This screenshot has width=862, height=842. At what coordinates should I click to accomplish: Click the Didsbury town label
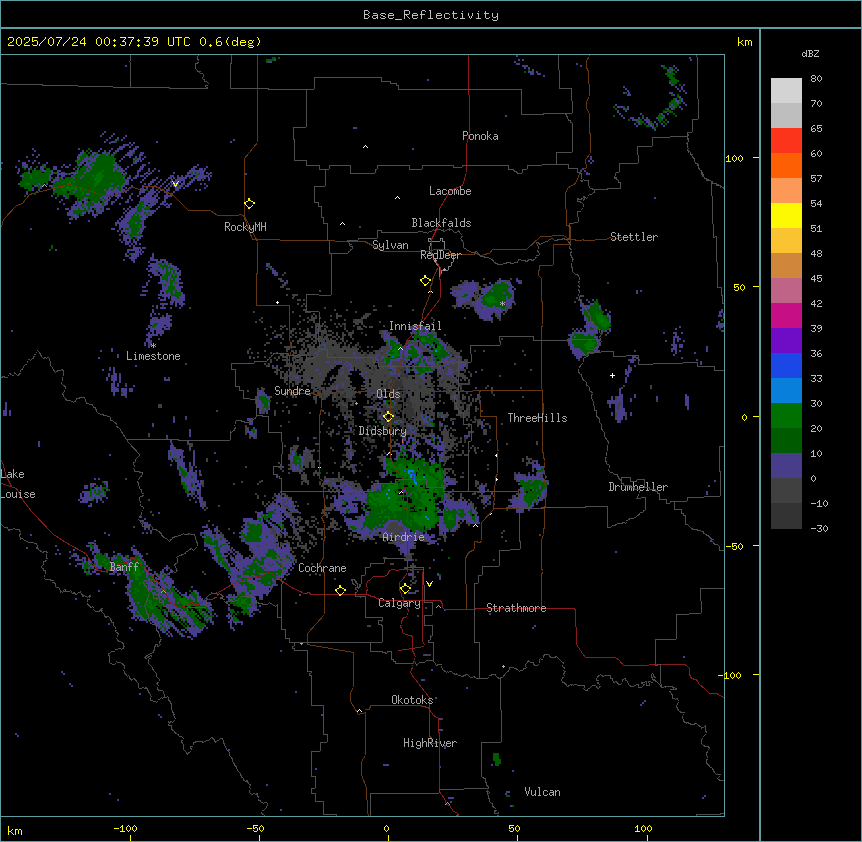(382, 431)
